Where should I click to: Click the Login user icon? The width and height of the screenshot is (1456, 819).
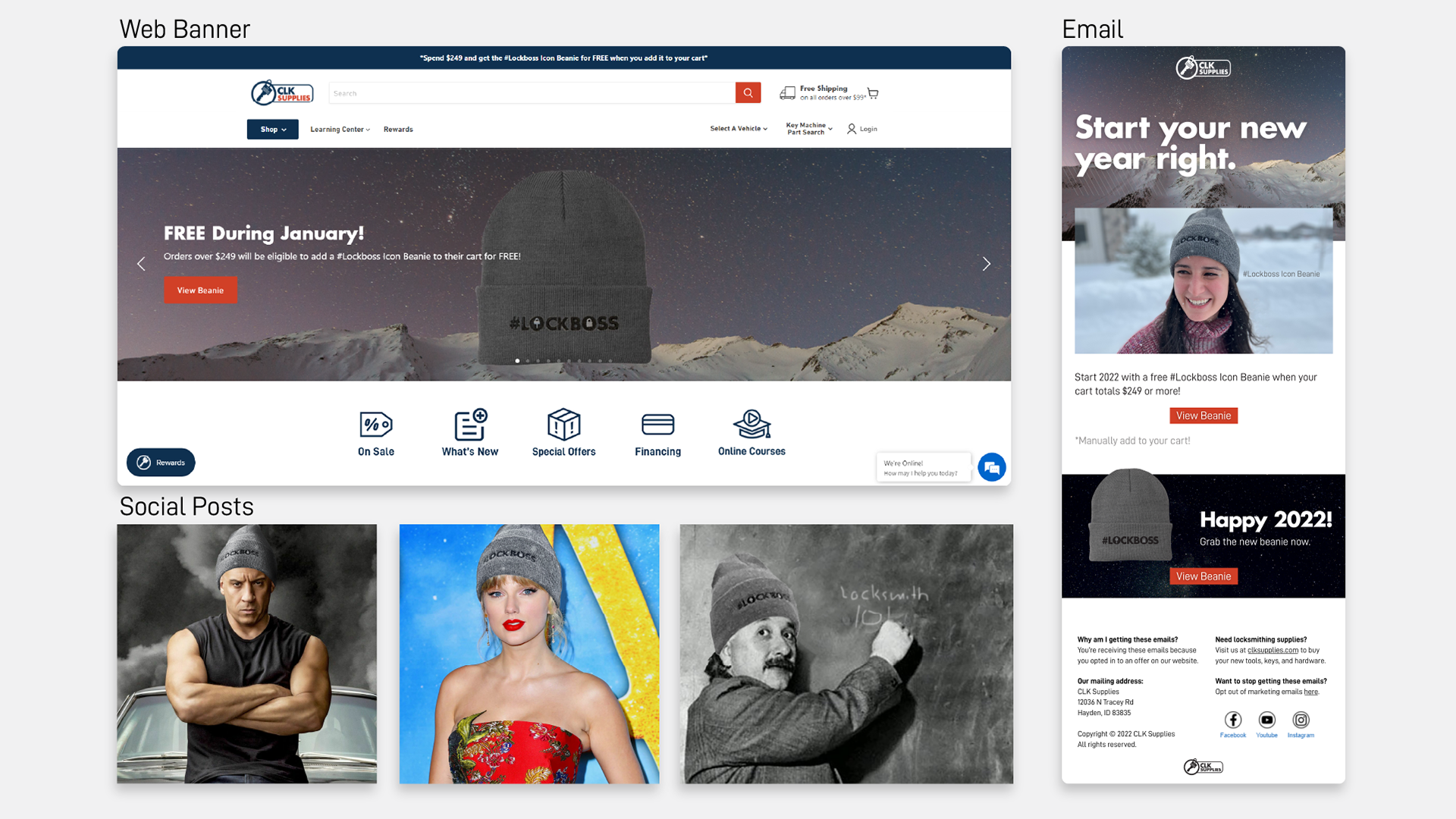point(852,129)
